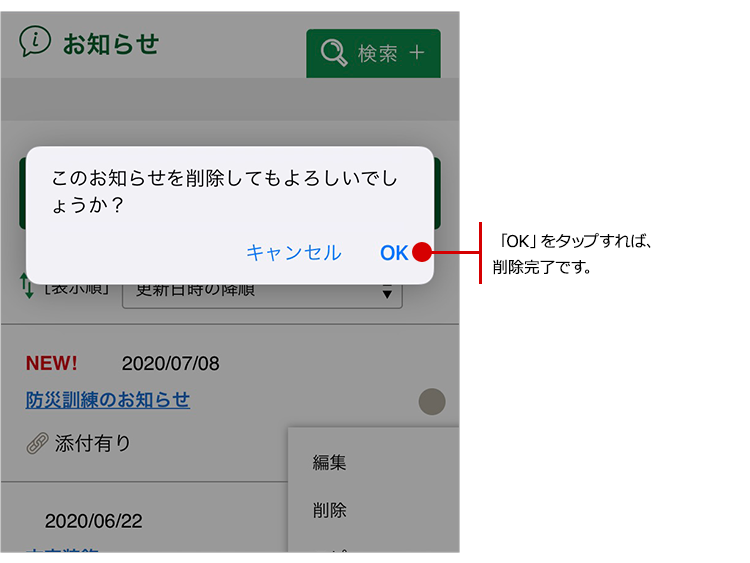Click the plus sign on the 検索 button
The image size is (750, 563).
(x=416, y=53)
